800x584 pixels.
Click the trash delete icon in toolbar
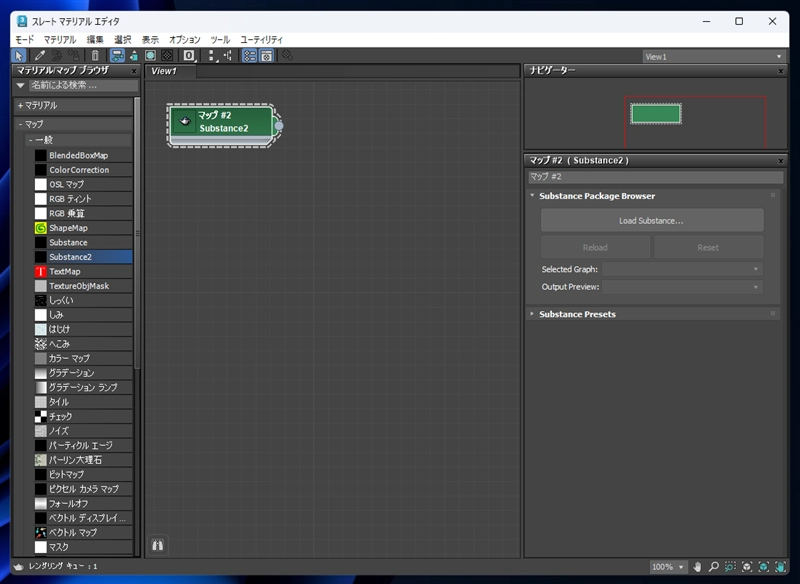pyautogui.click(x=95, y=56)
